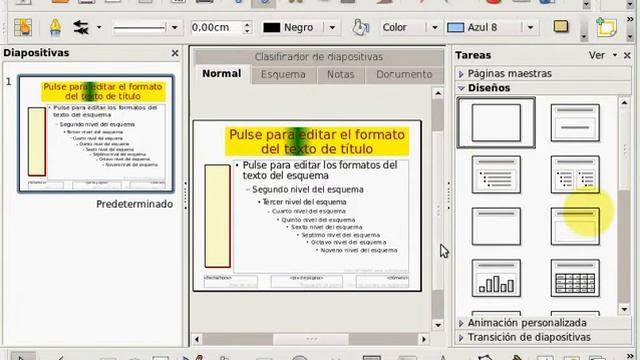The image size is (640, 360).
Task: Select the blank slide layout
Action: pyautogui.click(x=496, y=122)
